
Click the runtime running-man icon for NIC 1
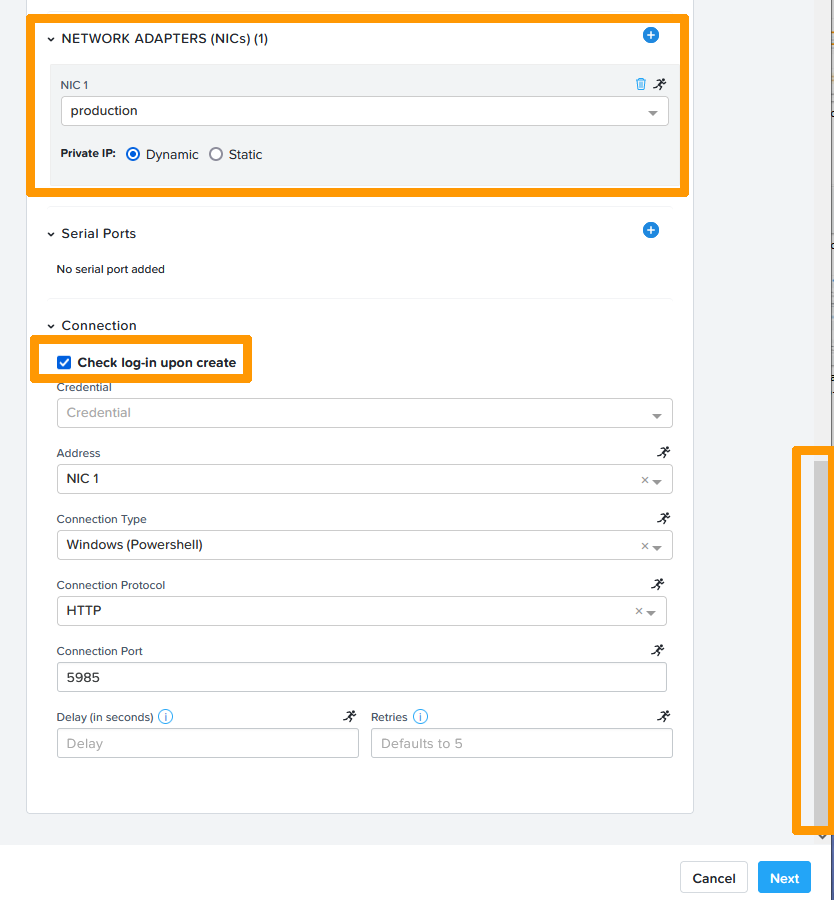pos(658,84)
